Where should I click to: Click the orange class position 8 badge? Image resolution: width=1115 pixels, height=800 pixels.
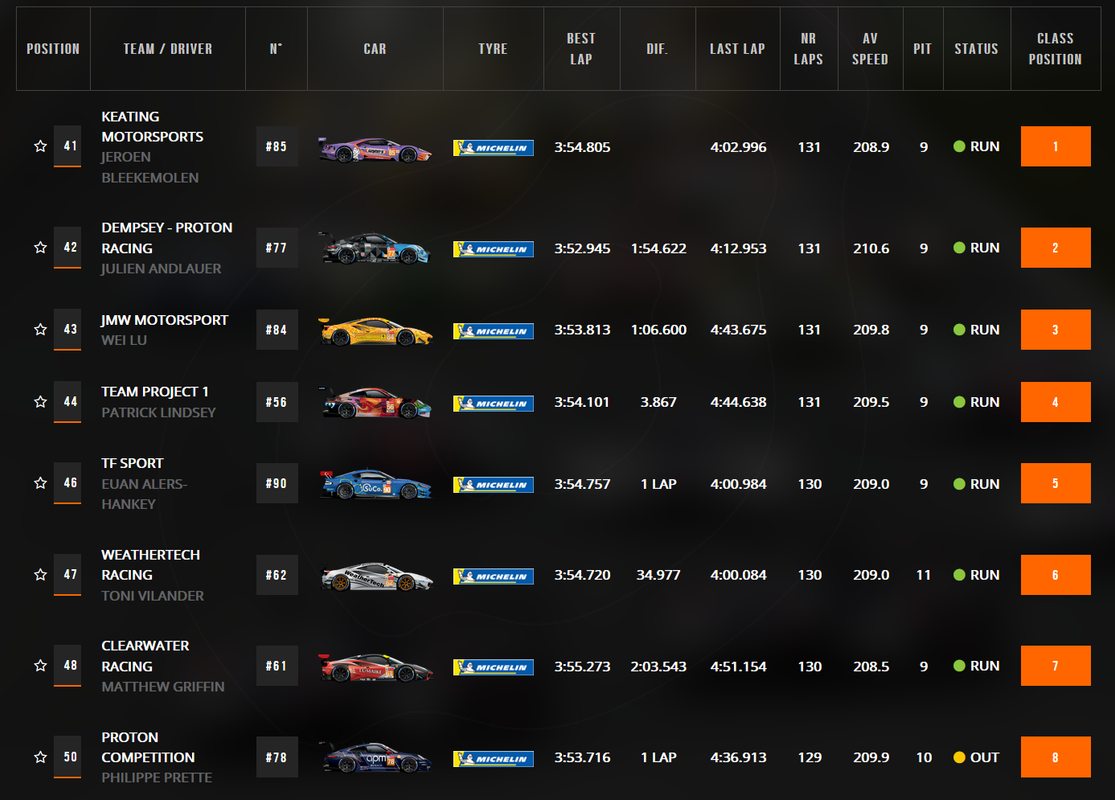[x=1055, y=757]
